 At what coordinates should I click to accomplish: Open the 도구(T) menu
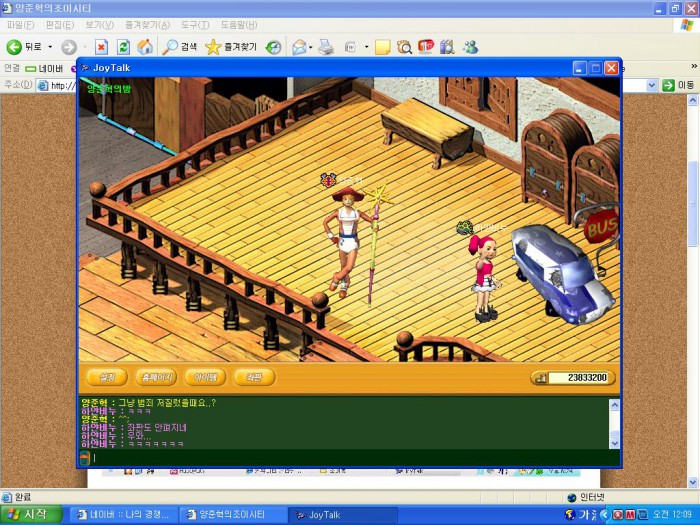(x=195, y=25)
